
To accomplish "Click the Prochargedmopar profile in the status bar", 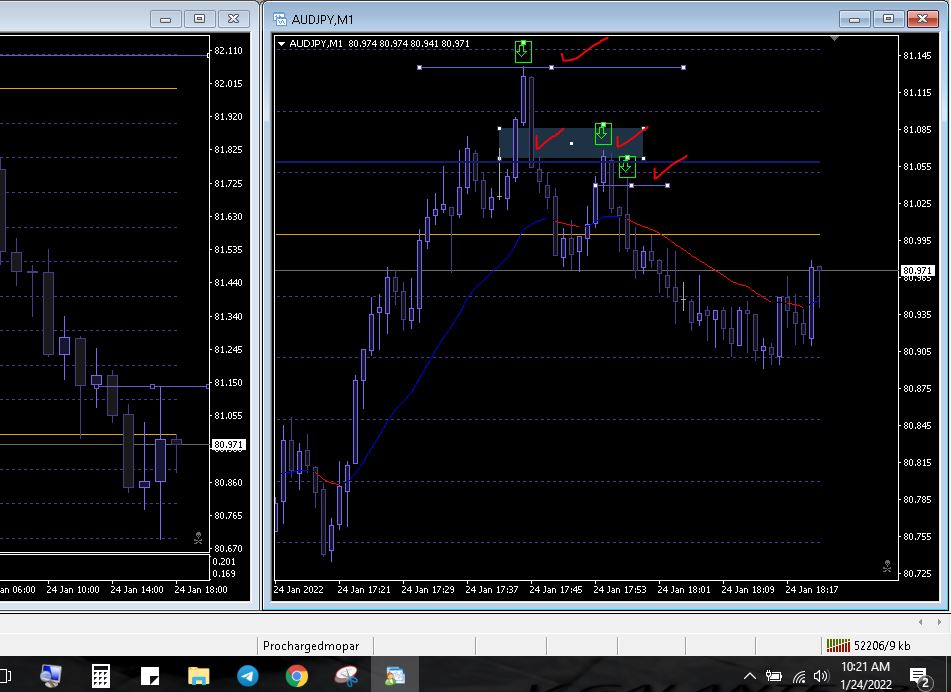I will [x=310, y=646].
